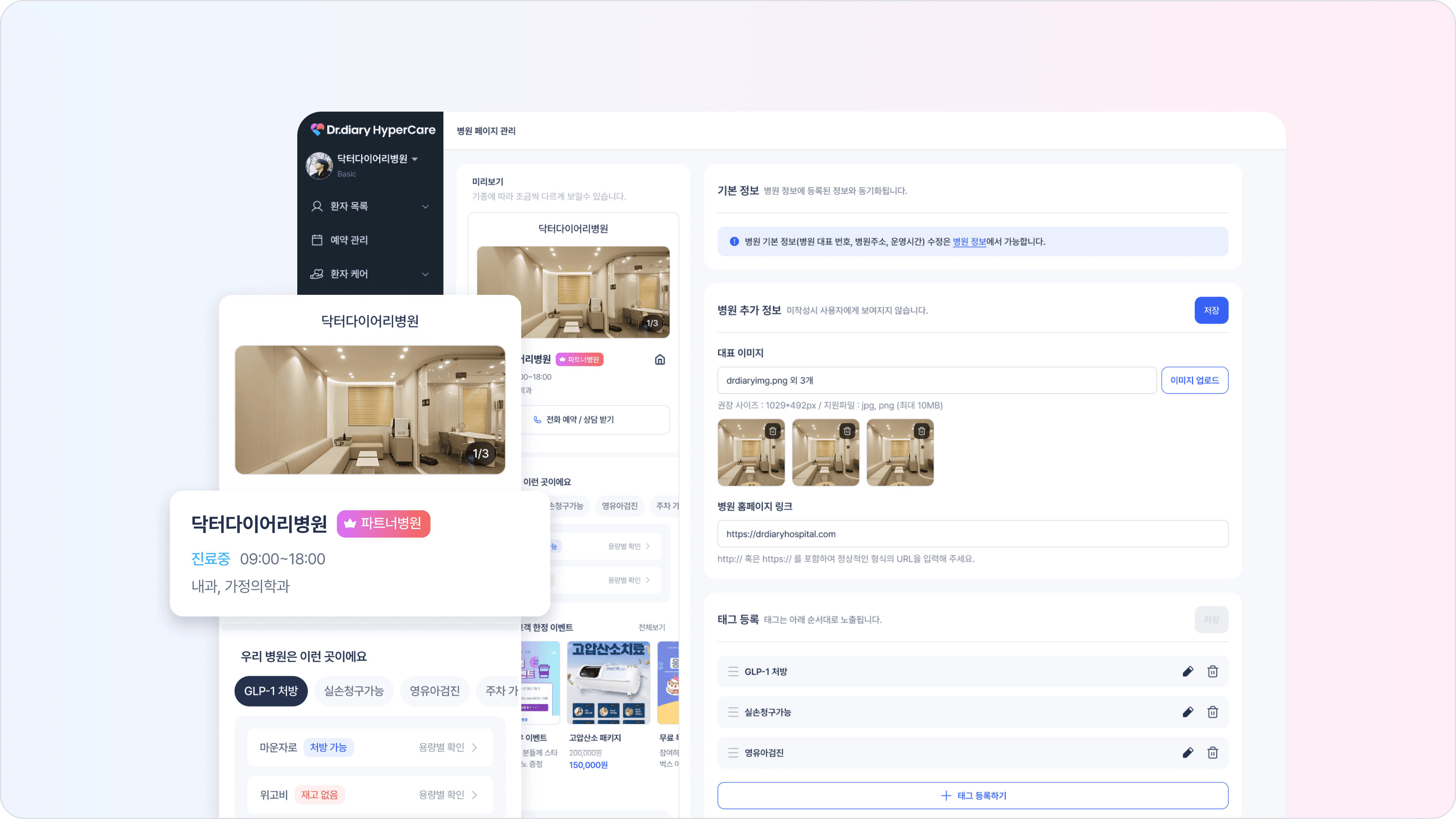Open the 병원 정보 link
The image size is (1456, 819).
click(x=969, y=241)
